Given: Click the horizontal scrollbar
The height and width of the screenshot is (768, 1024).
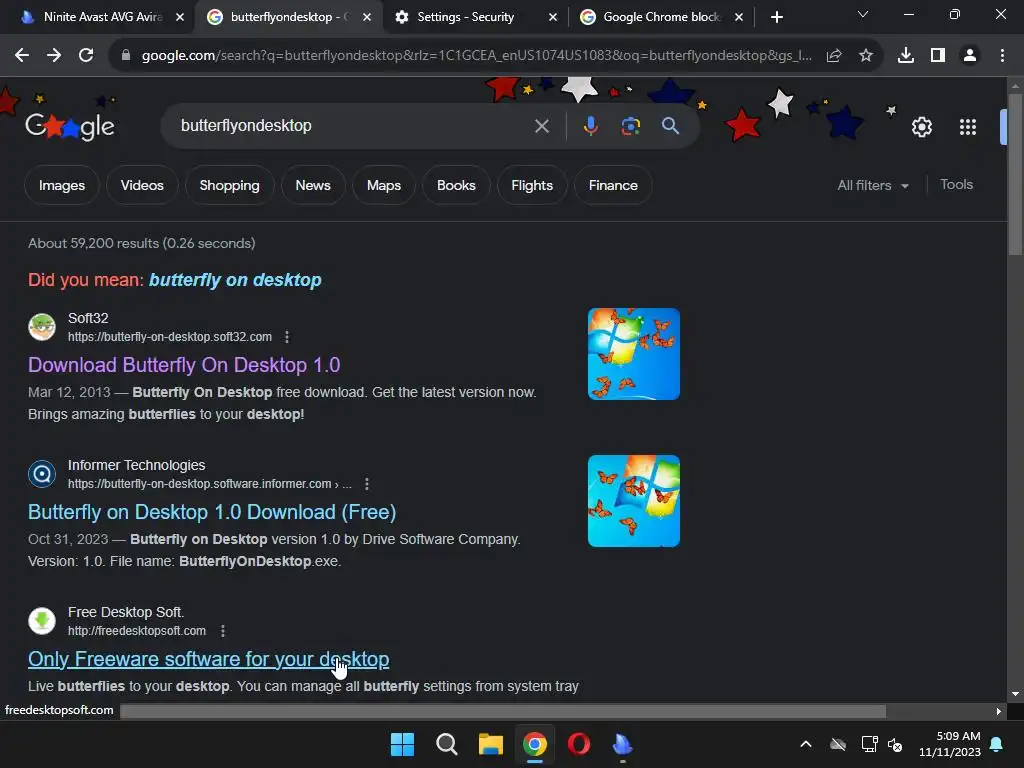Looking at the screenshot, I should point(503,711).
